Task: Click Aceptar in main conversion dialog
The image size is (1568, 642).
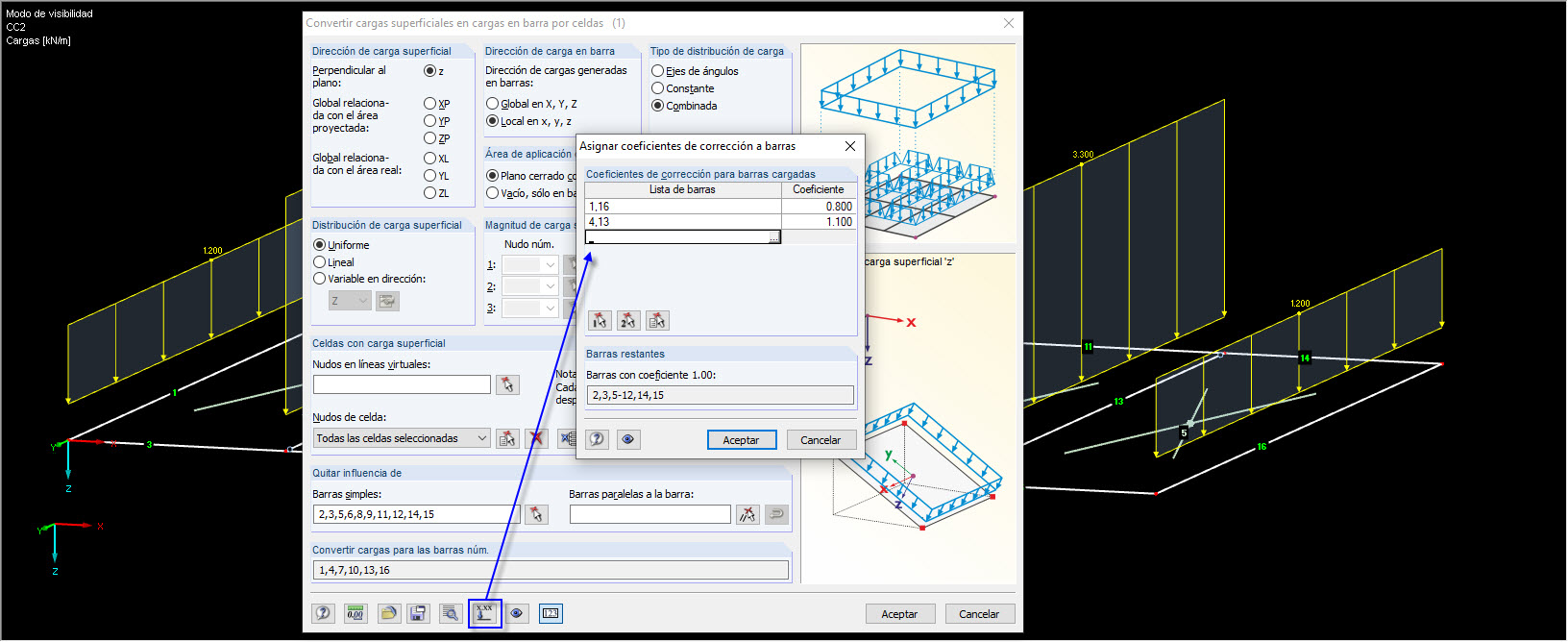Action: point(899,613)
